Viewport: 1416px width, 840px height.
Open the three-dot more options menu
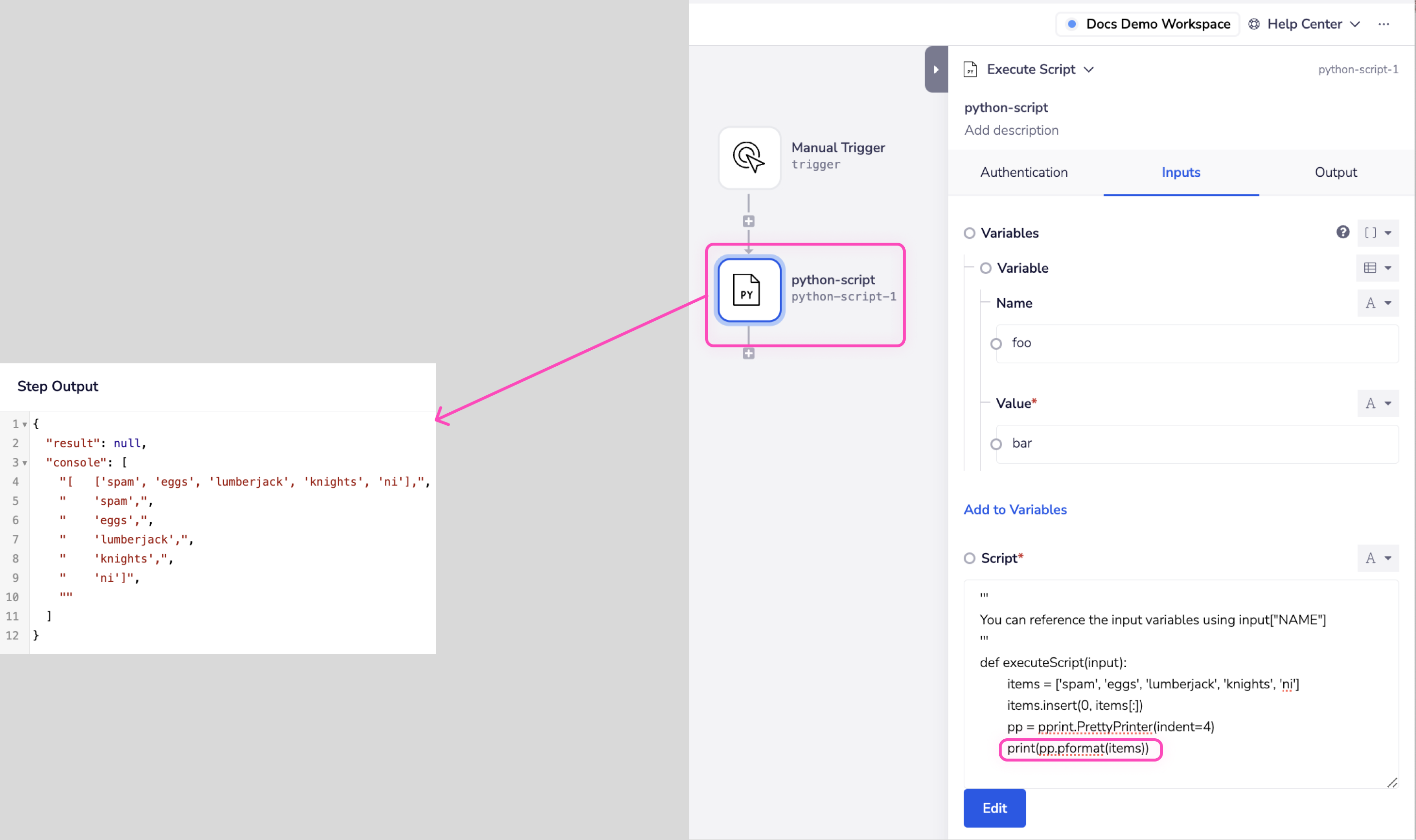[1383, 24]
